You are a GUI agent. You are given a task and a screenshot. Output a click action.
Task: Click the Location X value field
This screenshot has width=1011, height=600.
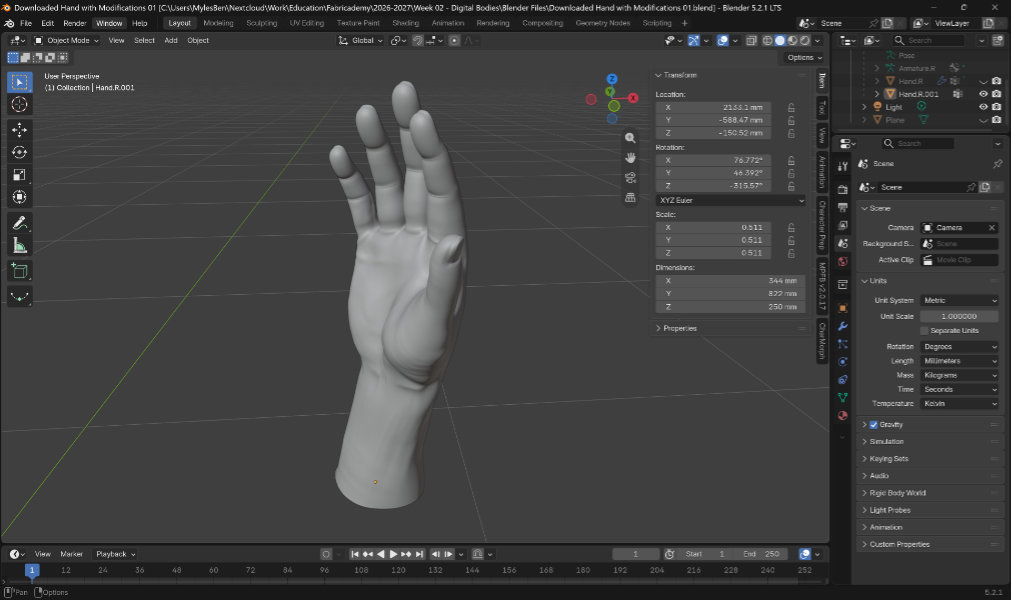(713, 108)
